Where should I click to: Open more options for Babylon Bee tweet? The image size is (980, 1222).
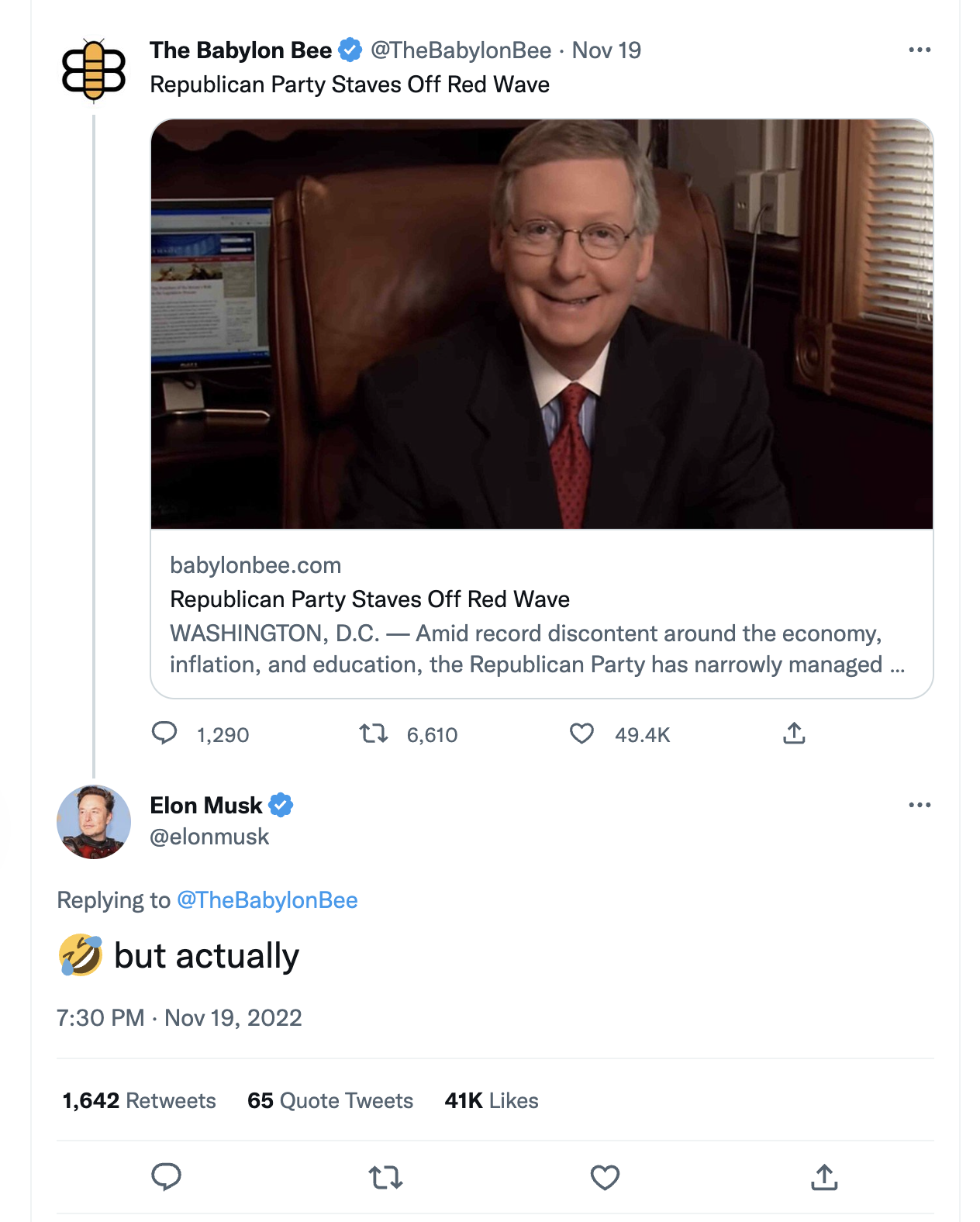click(x=920, y=50)
